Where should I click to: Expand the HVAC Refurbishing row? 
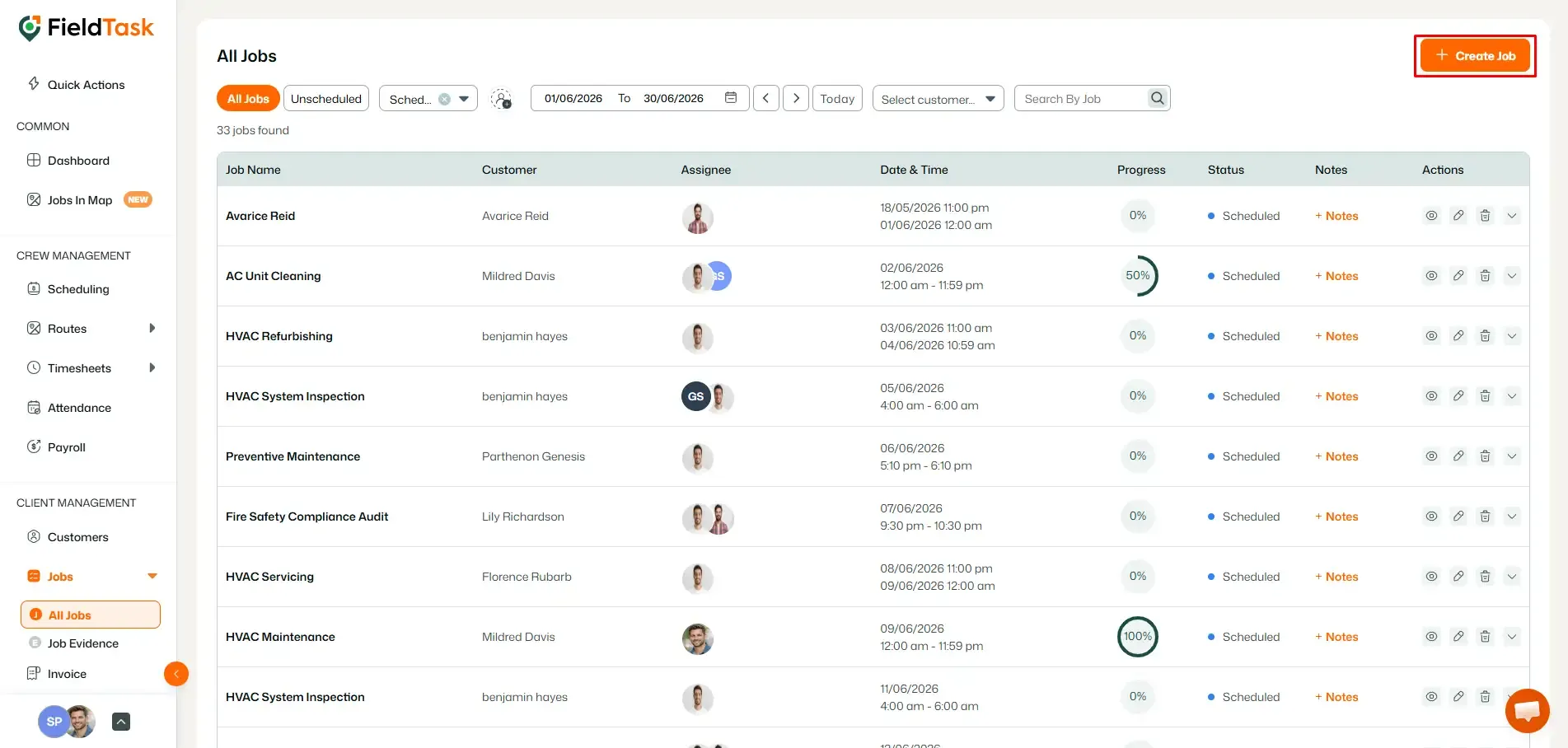click(1512, 336)
